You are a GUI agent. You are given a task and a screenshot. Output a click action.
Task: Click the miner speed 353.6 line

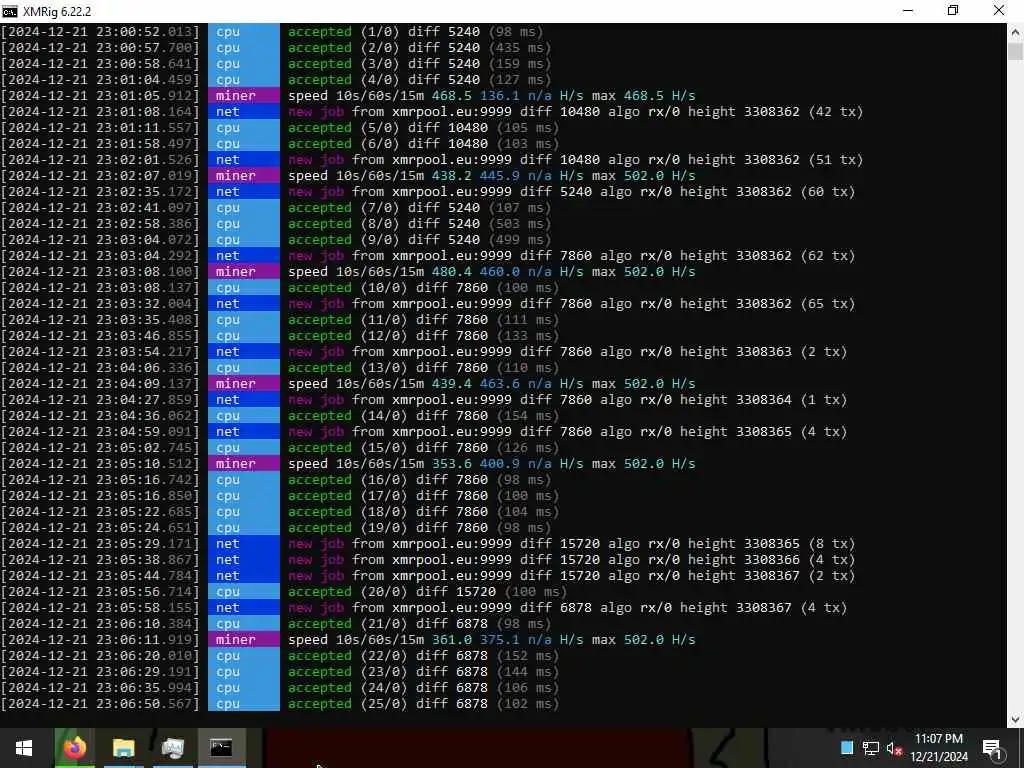coord(349,464)
